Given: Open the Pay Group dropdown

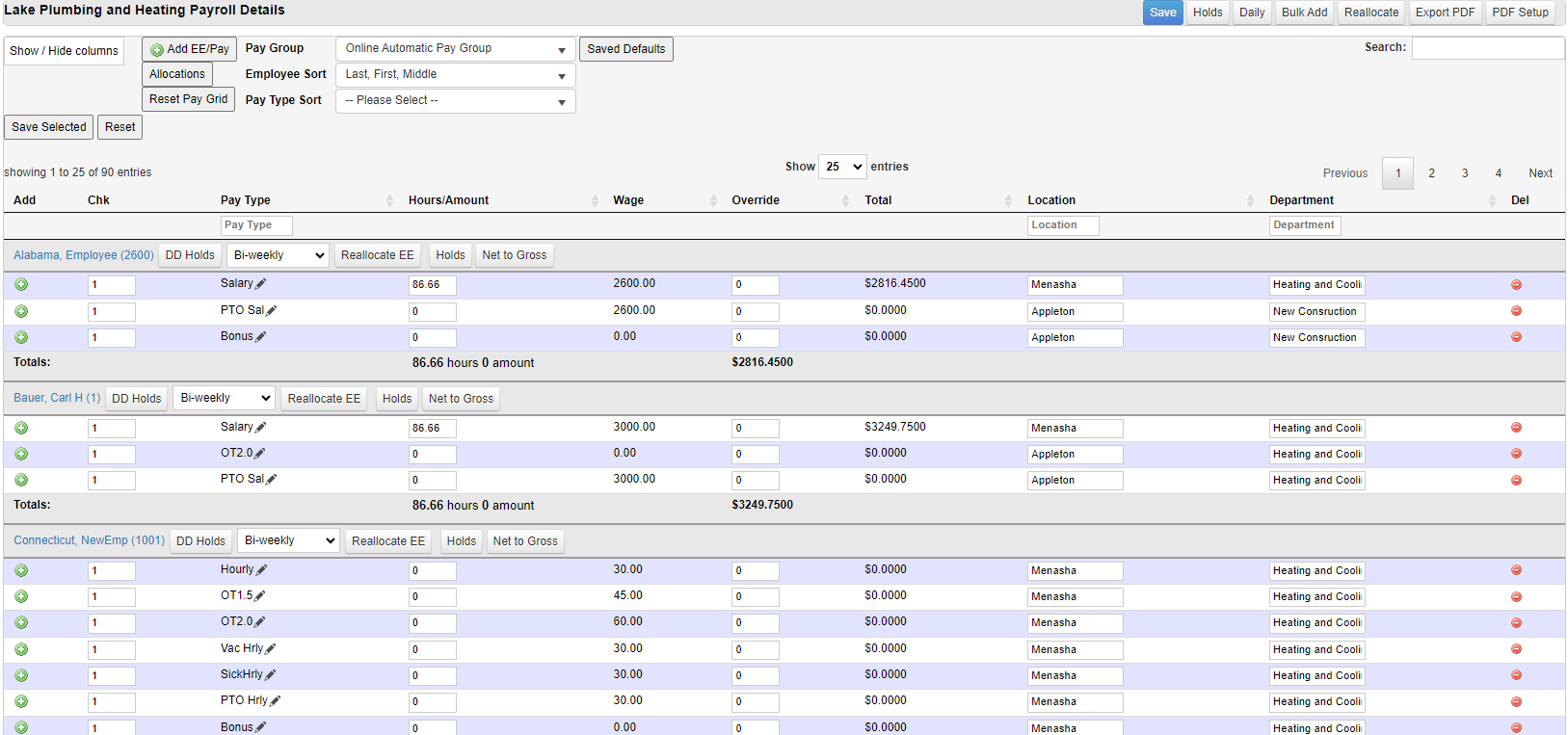Looking at the screenshot, I should [x=455, y=49].
